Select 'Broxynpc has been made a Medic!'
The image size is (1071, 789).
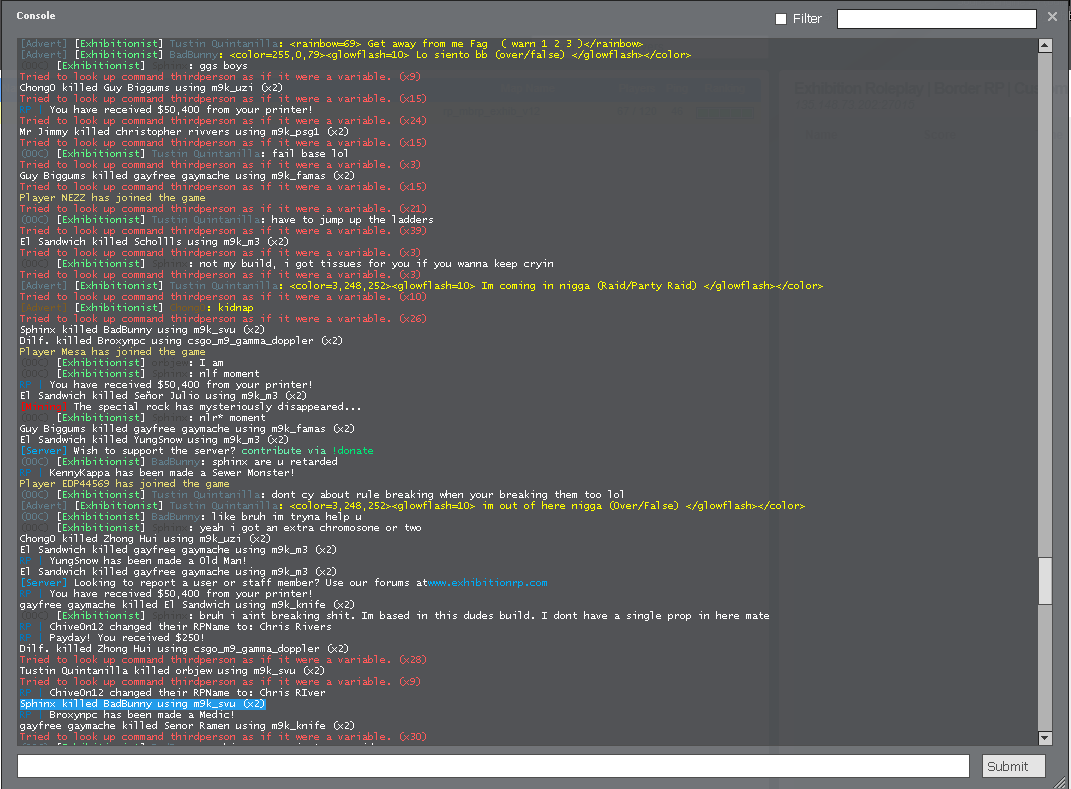pos(127,715)
